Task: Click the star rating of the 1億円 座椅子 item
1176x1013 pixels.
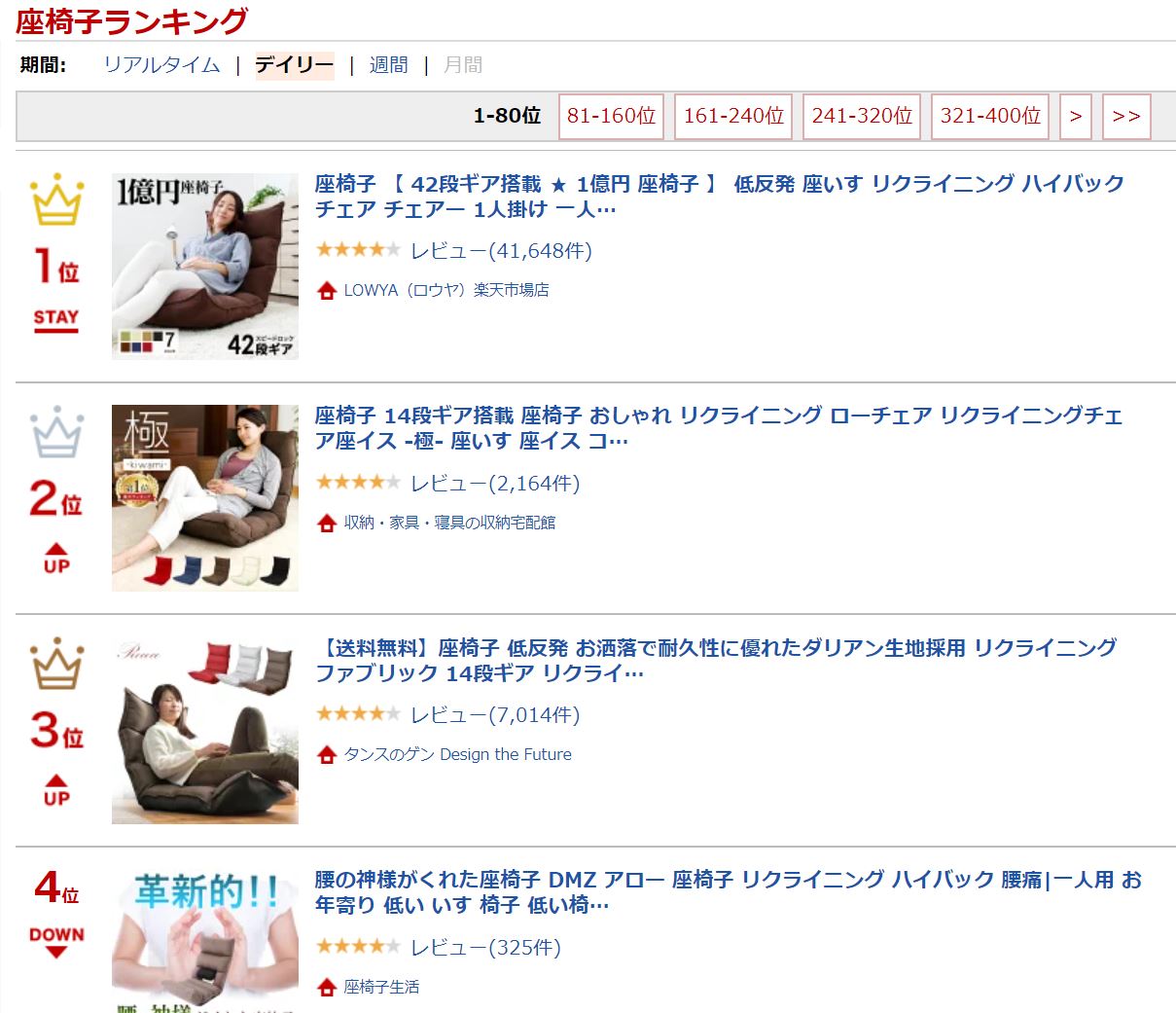Action: coord(357,250)
